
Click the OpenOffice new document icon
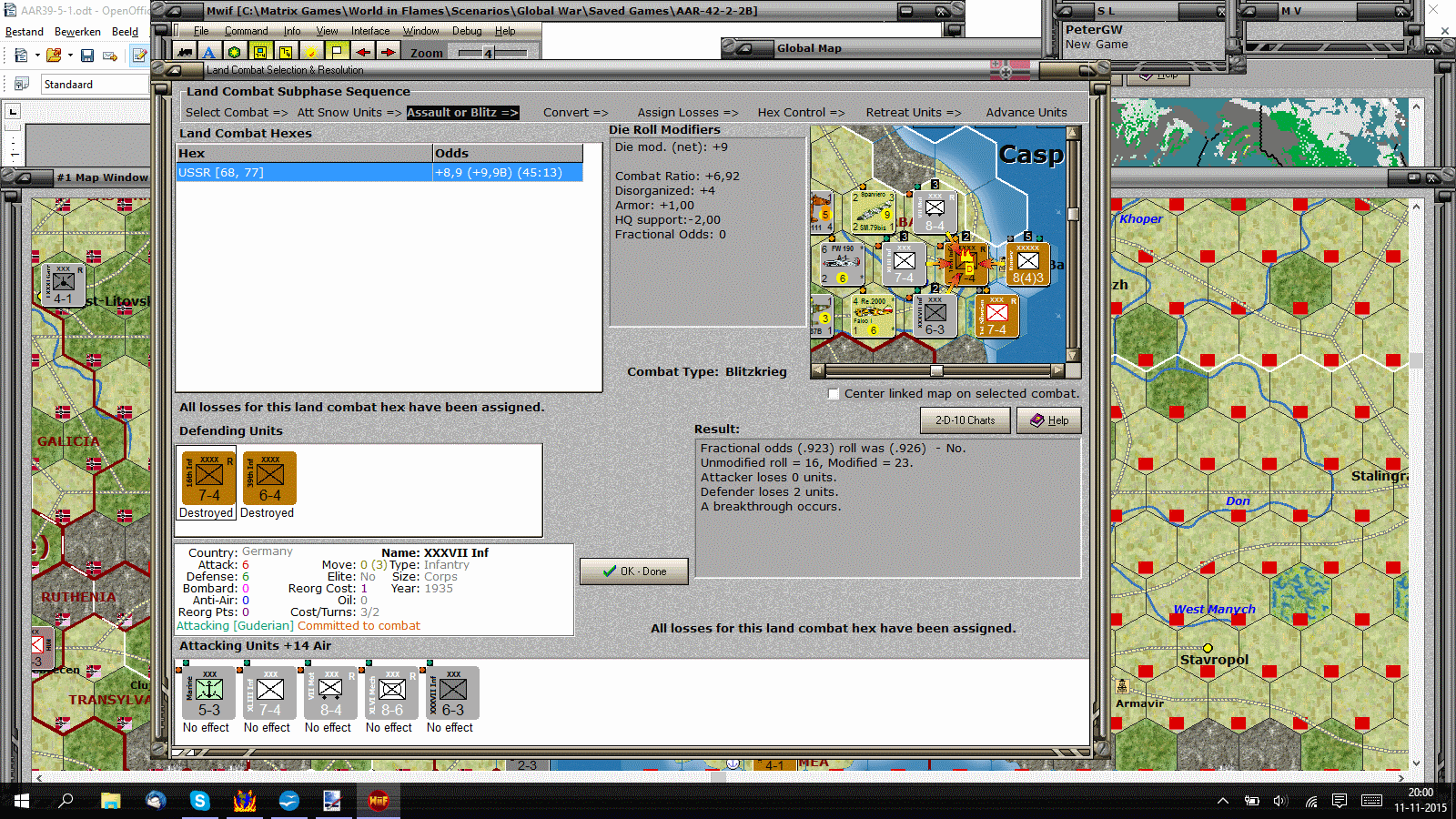coord(21,56)
